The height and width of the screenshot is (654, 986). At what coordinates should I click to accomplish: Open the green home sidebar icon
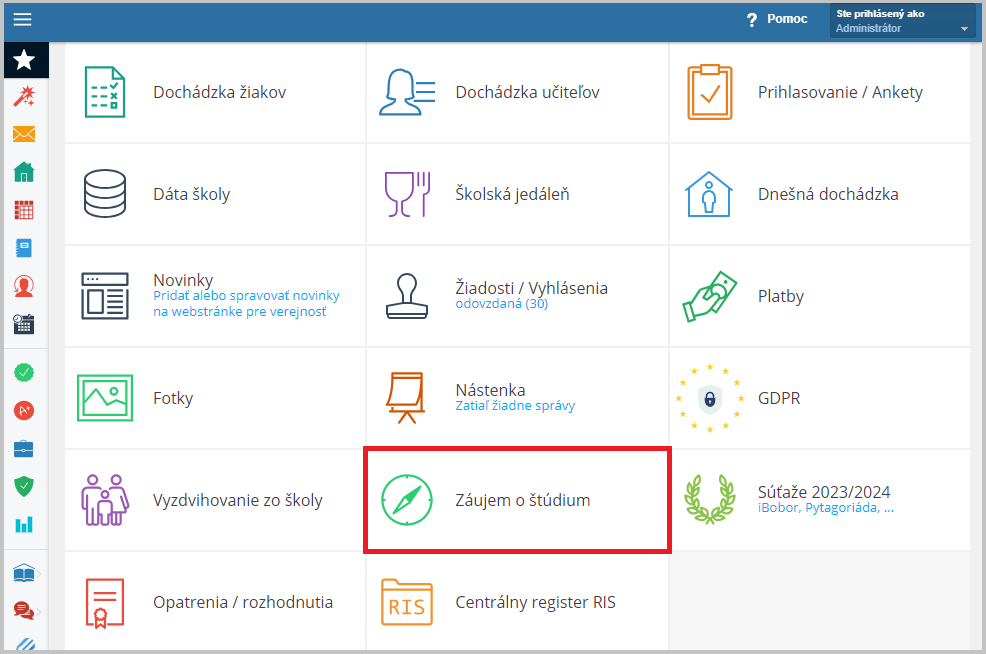click(24, 172)
